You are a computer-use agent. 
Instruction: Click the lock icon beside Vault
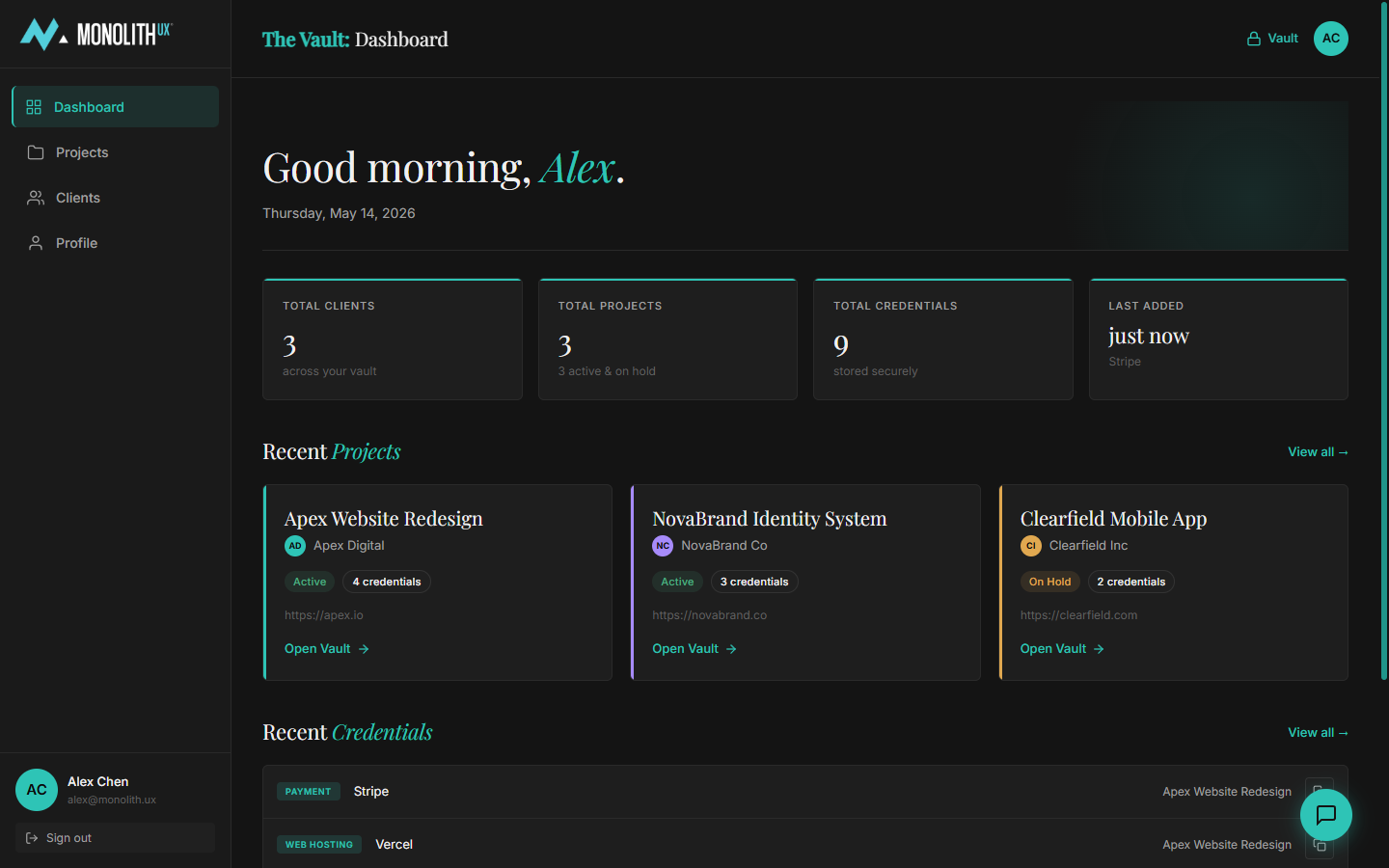pos(1254,39)
